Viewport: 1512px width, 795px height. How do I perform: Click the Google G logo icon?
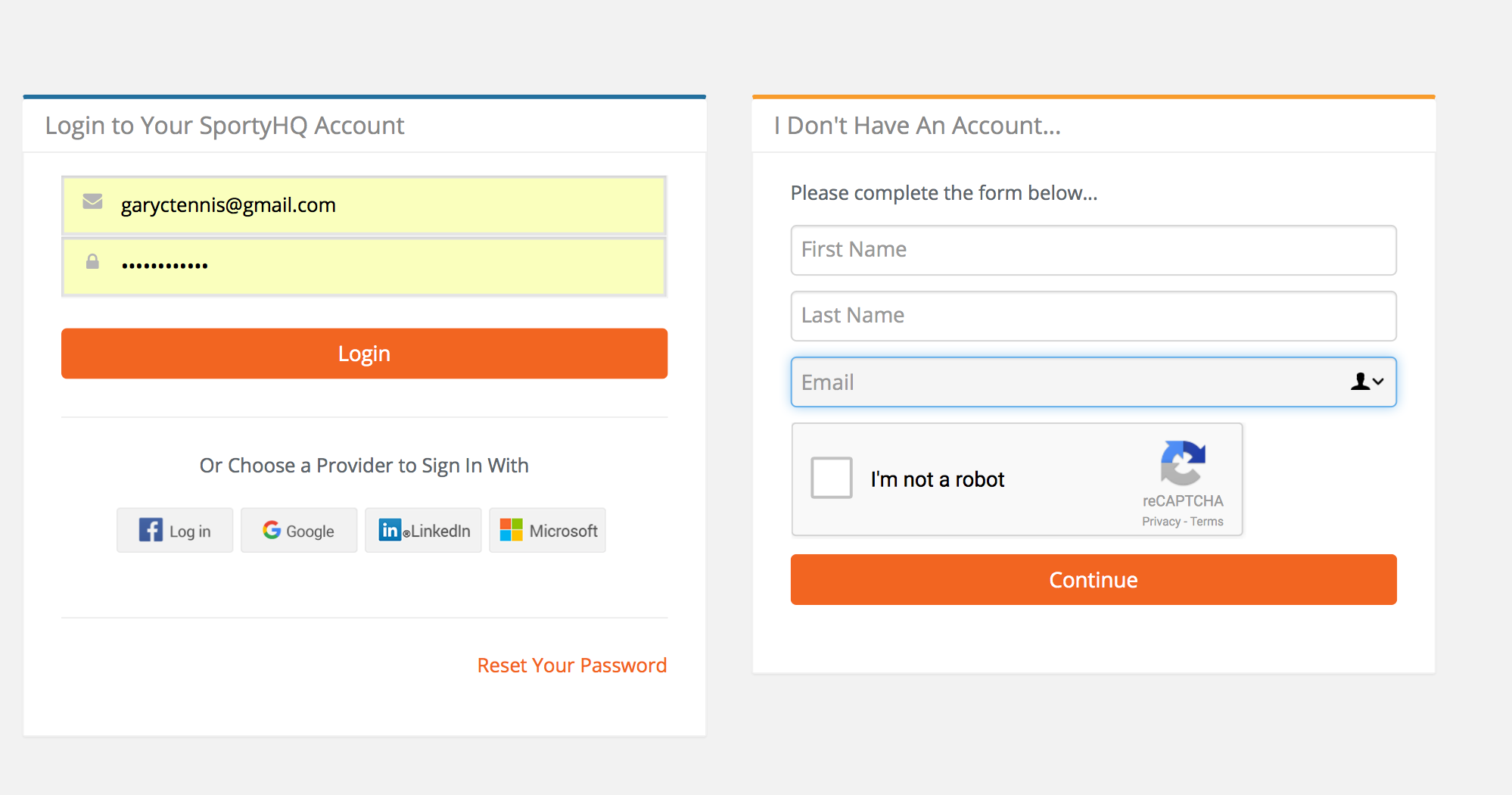(272, 530)
